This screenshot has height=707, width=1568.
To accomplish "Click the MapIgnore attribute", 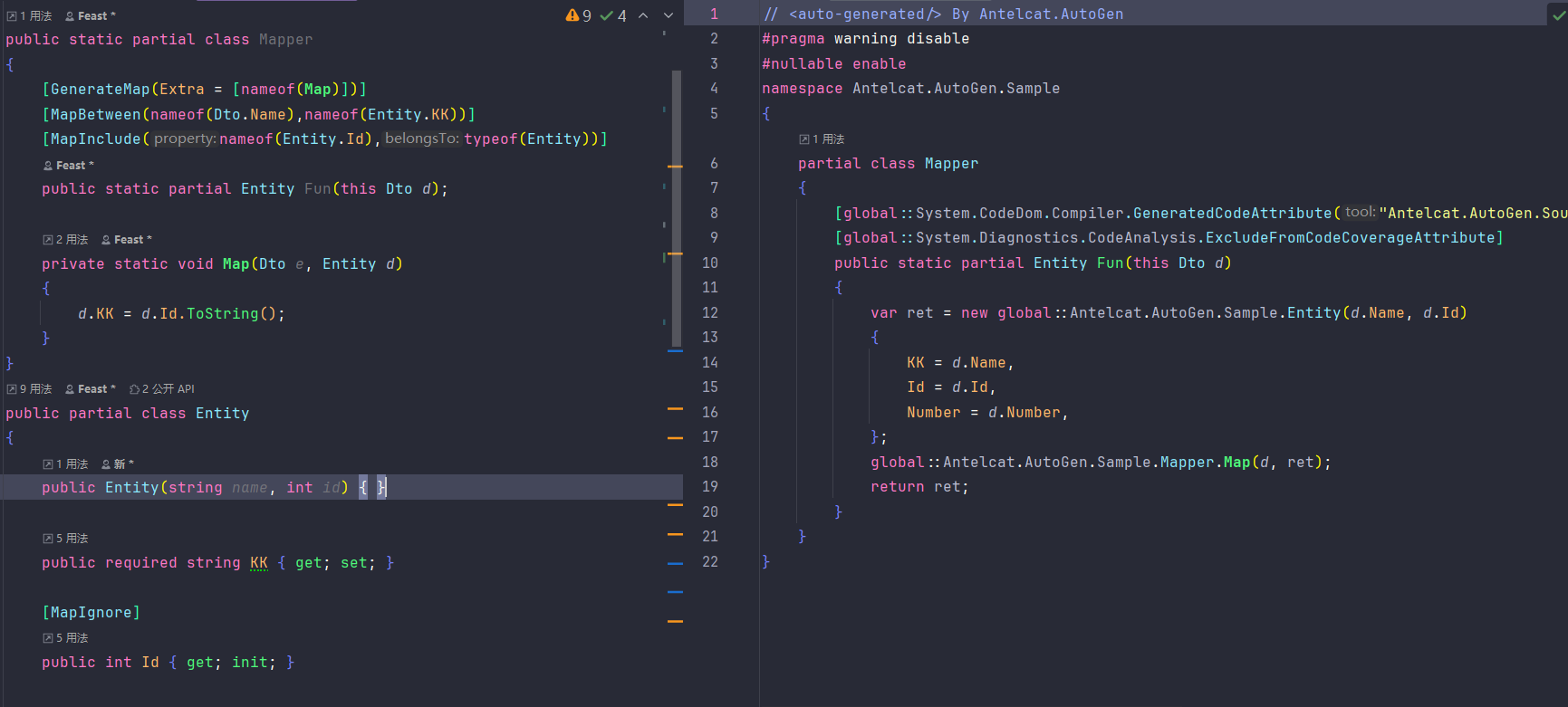I will tap(91, 612).
